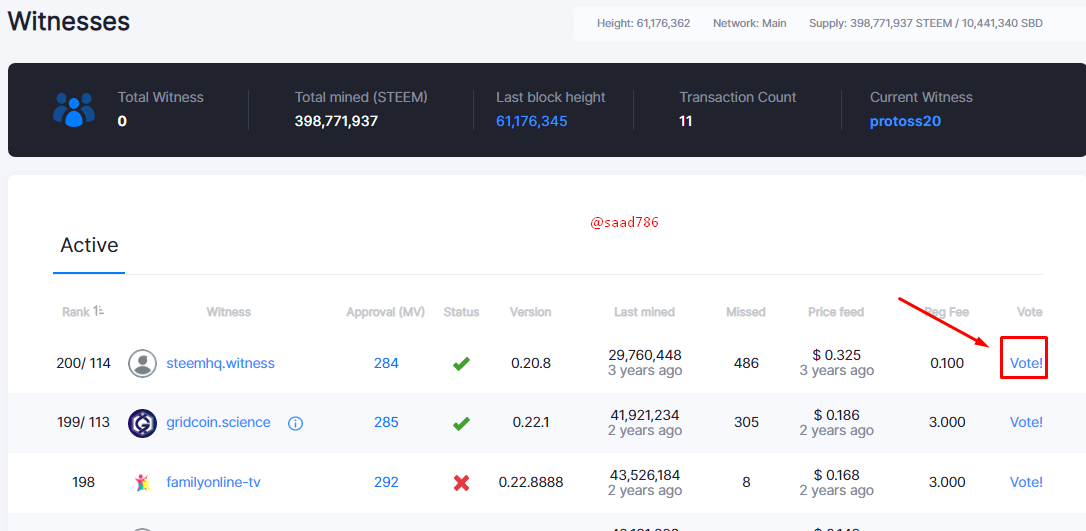Sort the table by the Rank column
This screenshot has height=531, width=1086.
pos(83,312)
